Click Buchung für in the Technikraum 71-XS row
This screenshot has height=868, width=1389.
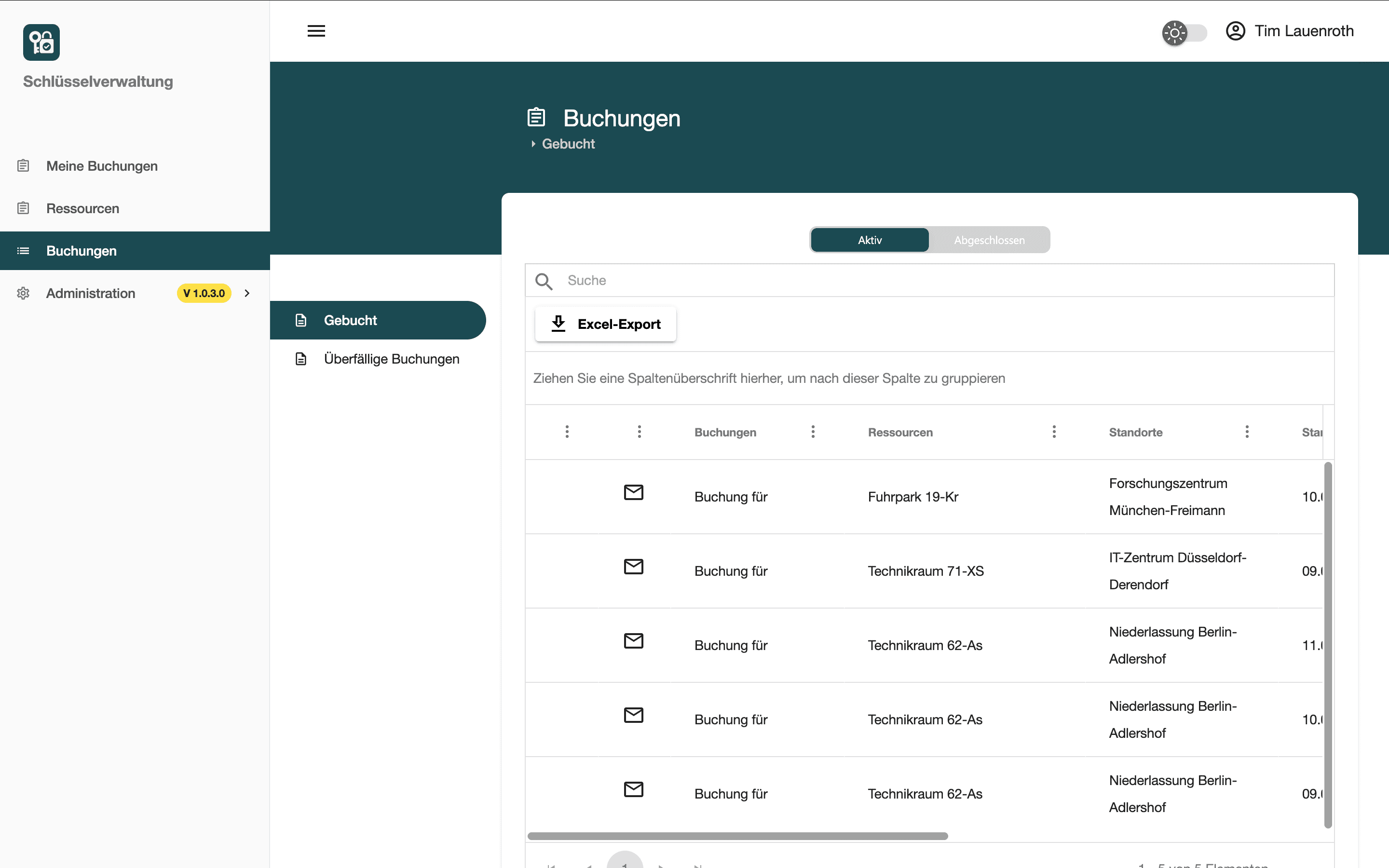[731, 571]
